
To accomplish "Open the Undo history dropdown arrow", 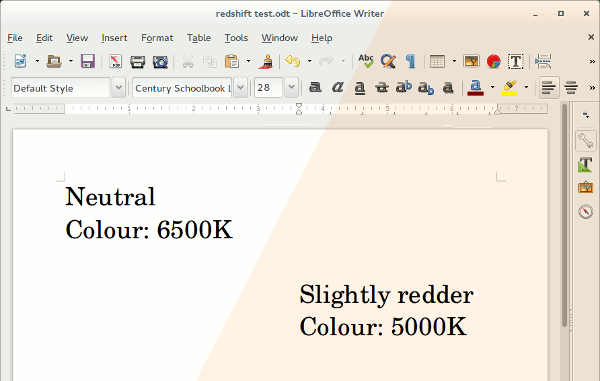I will click(x=310, y=61).
